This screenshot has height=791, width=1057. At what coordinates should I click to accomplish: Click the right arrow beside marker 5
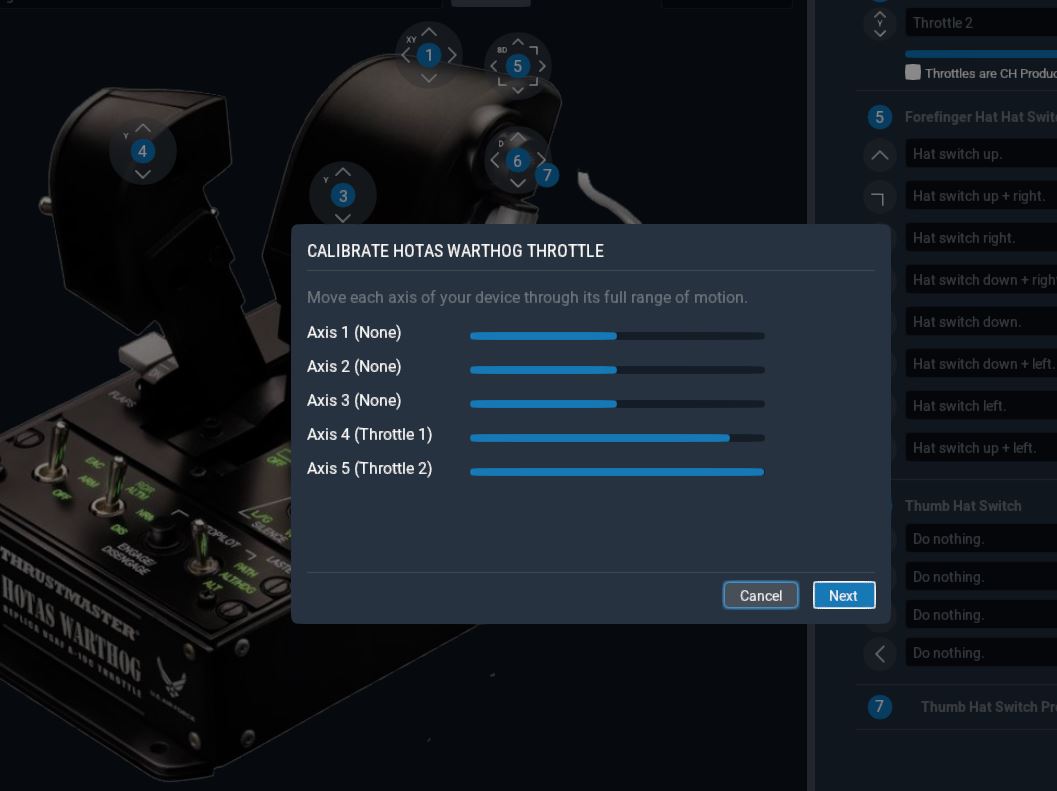[541, 66]
